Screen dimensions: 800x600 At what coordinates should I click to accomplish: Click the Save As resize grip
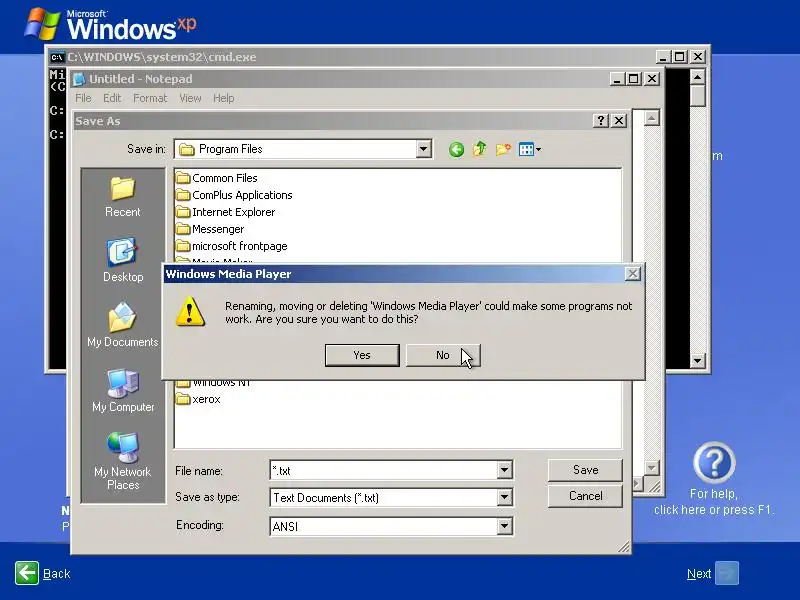[x=623, y=547]
